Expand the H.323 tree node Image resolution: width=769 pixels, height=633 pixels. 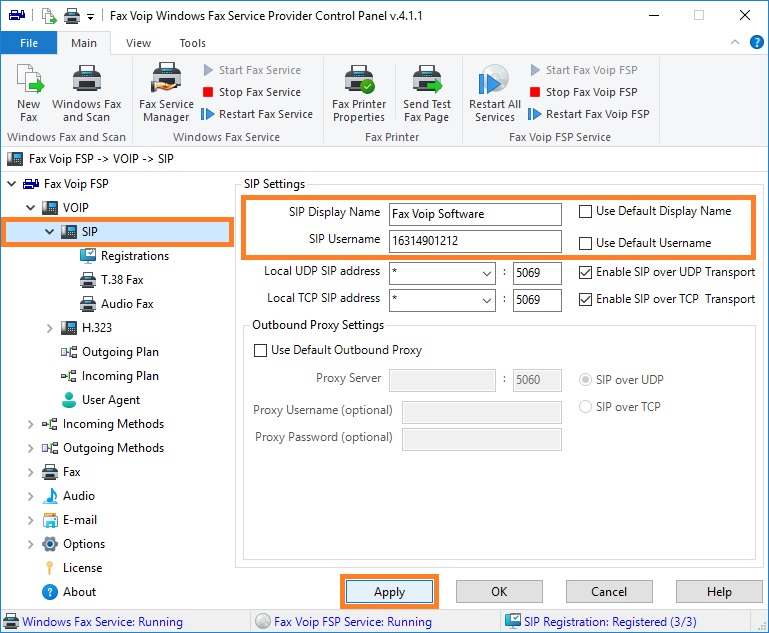pos(50,328)
